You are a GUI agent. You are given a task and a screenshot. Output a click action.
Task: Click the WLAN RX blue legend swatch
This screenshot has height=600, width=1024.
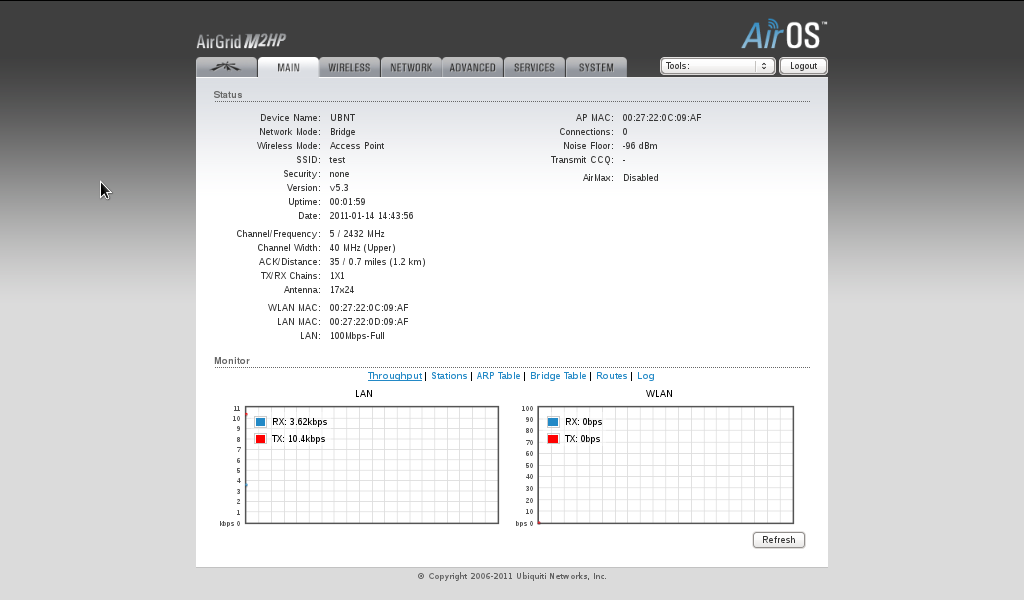click(553, 422)
